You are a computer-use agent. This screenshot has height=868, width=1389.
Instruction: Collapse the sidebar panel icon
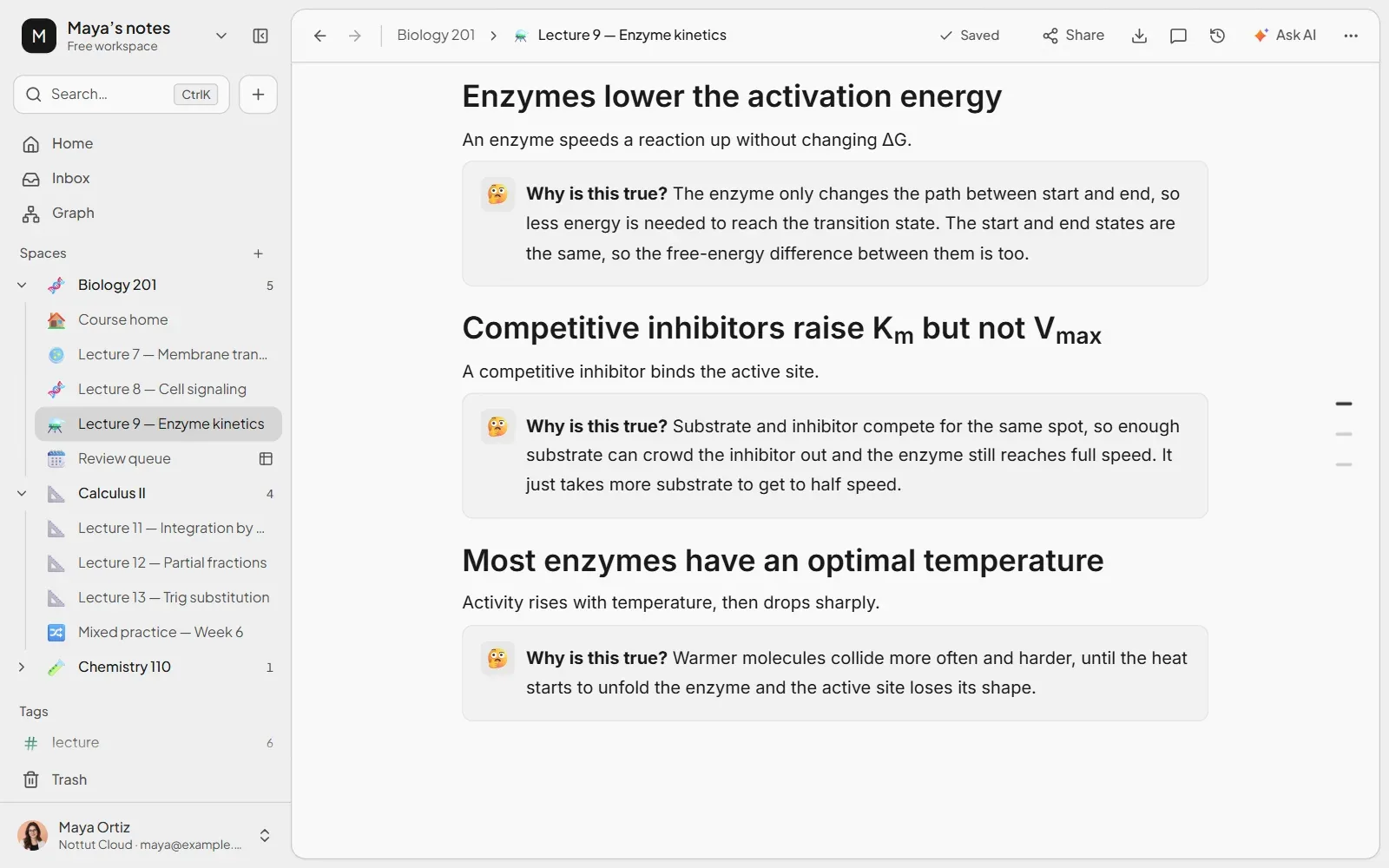point(260,36)
